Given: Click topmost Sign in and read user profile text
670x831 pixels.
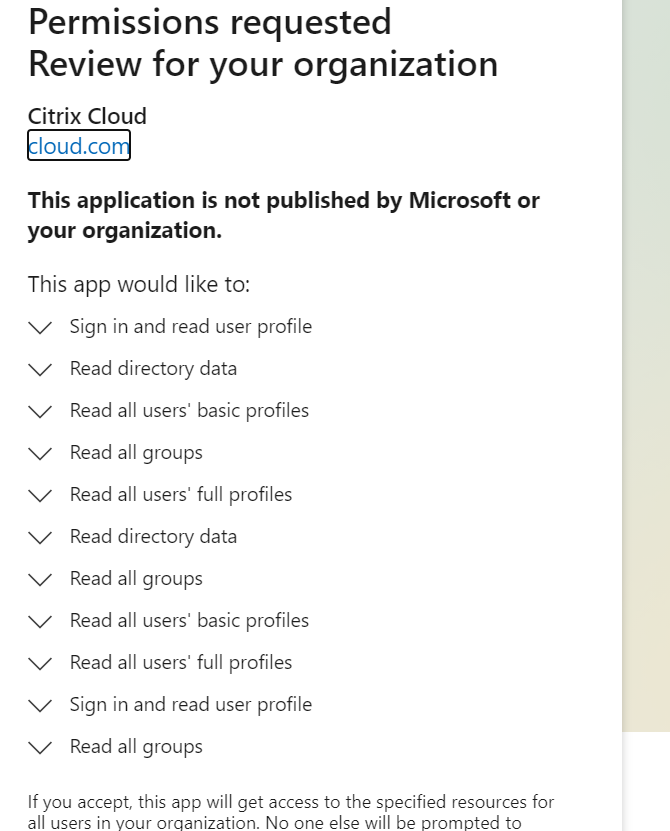Looking at the screenshot, I should tap(191, 327).
